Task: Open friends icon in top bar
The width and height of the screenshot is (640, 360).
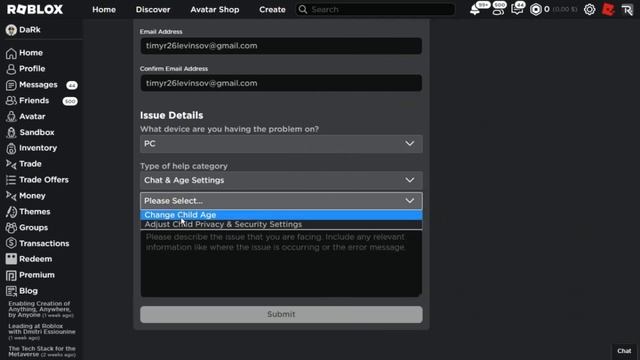Action: (498, 10)
